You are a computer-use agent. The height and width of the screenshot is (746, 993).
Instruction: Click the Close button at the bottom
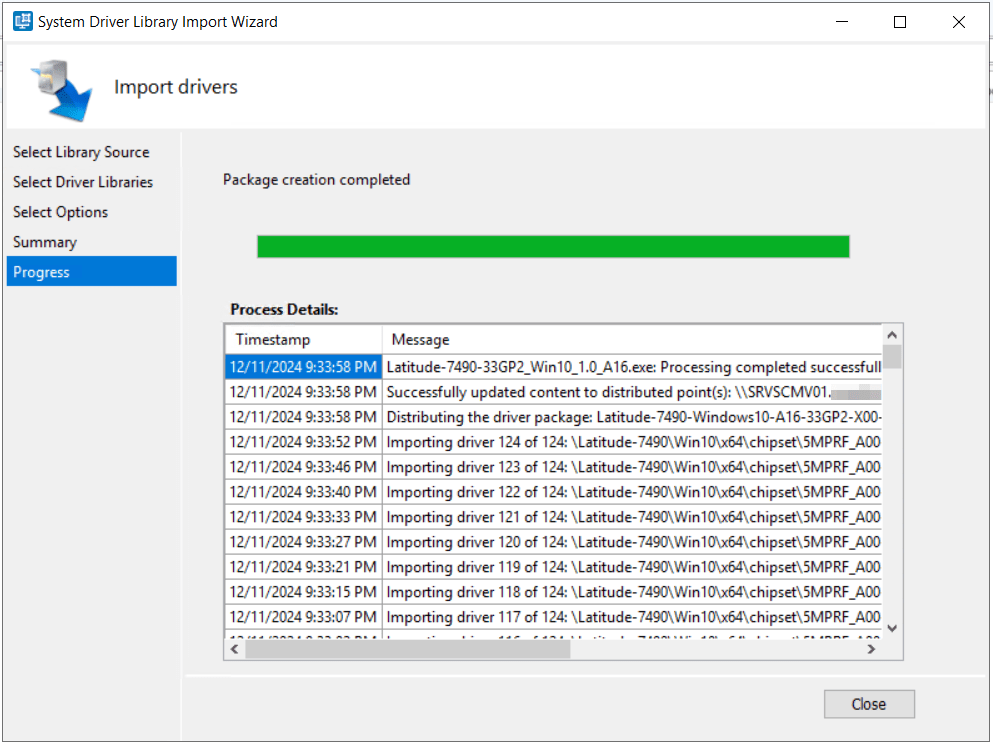(x=868, y=704)
